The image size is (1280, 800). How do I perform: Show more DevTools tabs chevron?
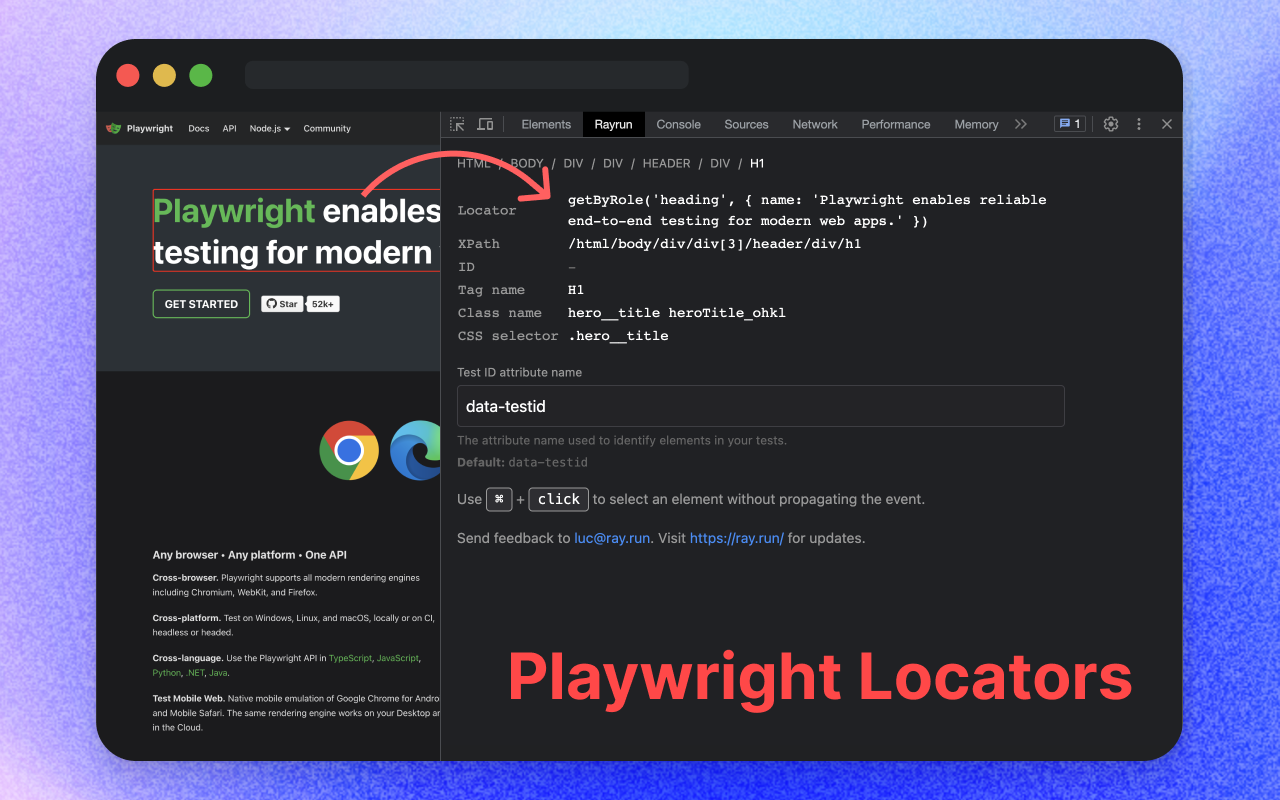(1021, 124)
